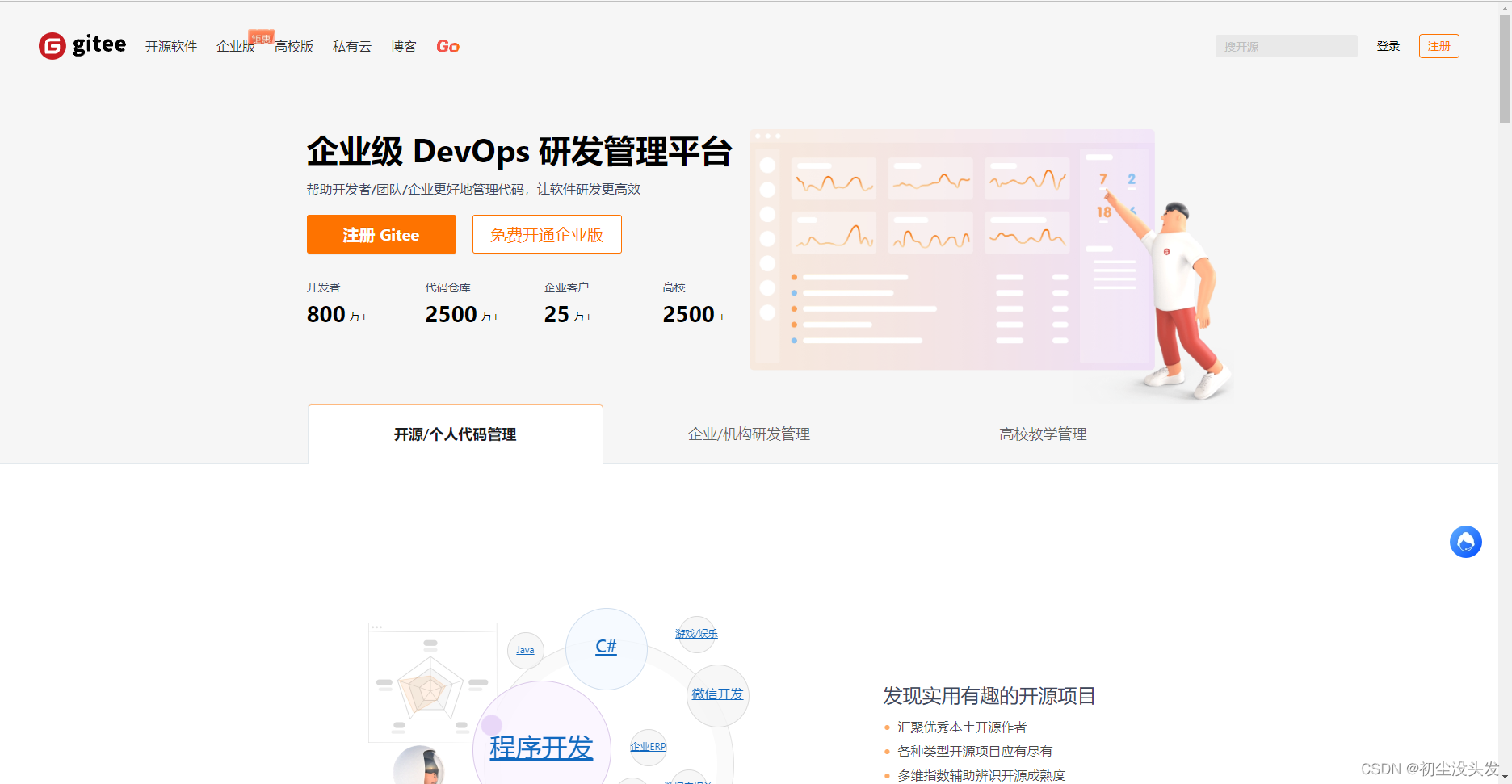Select the 开源/个人代码管理 tab
Viewport: 1512px width, 784px height.
(456, 434)
